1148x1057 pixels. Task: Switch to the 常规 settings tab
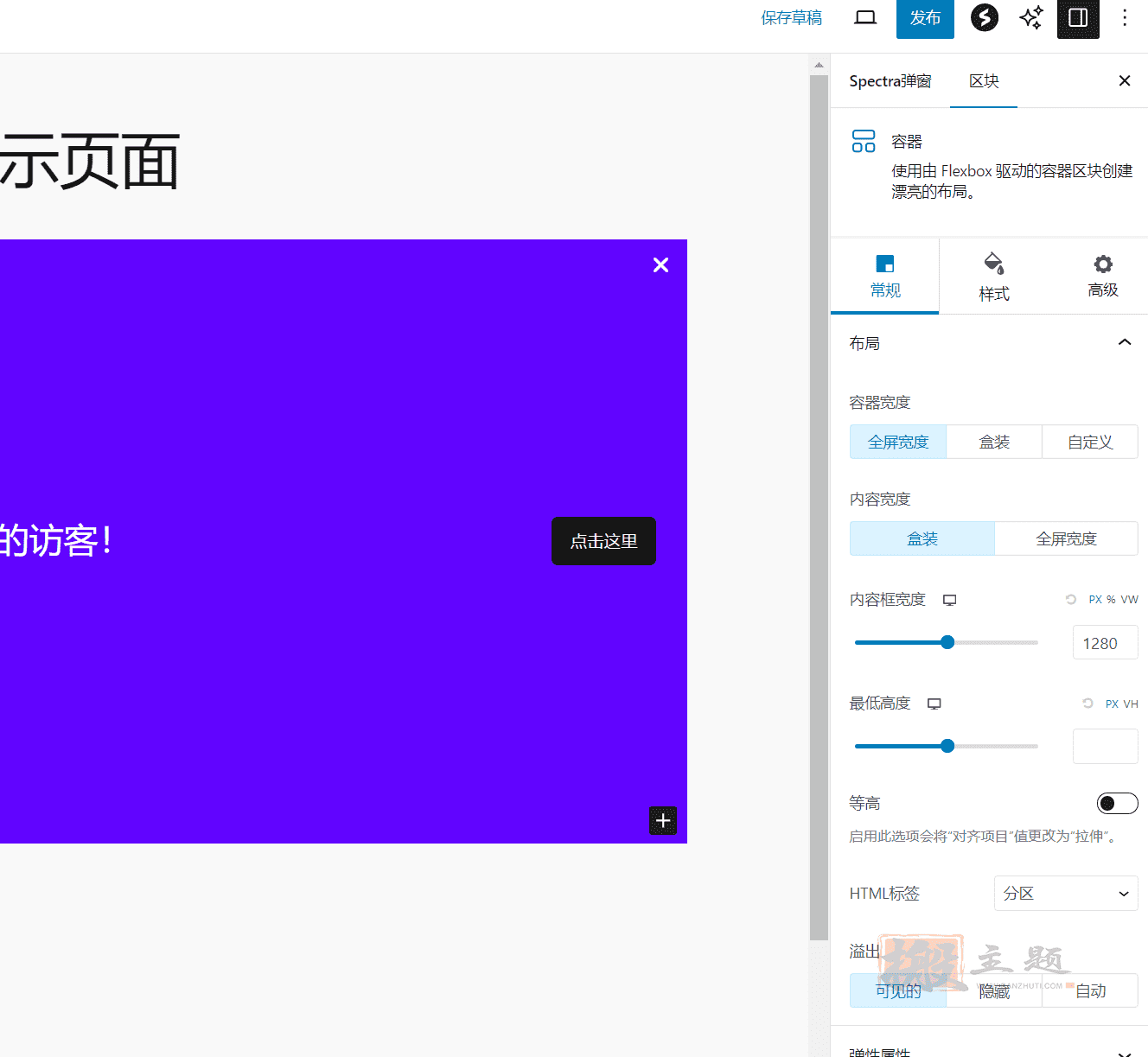[x=885, y=277]
